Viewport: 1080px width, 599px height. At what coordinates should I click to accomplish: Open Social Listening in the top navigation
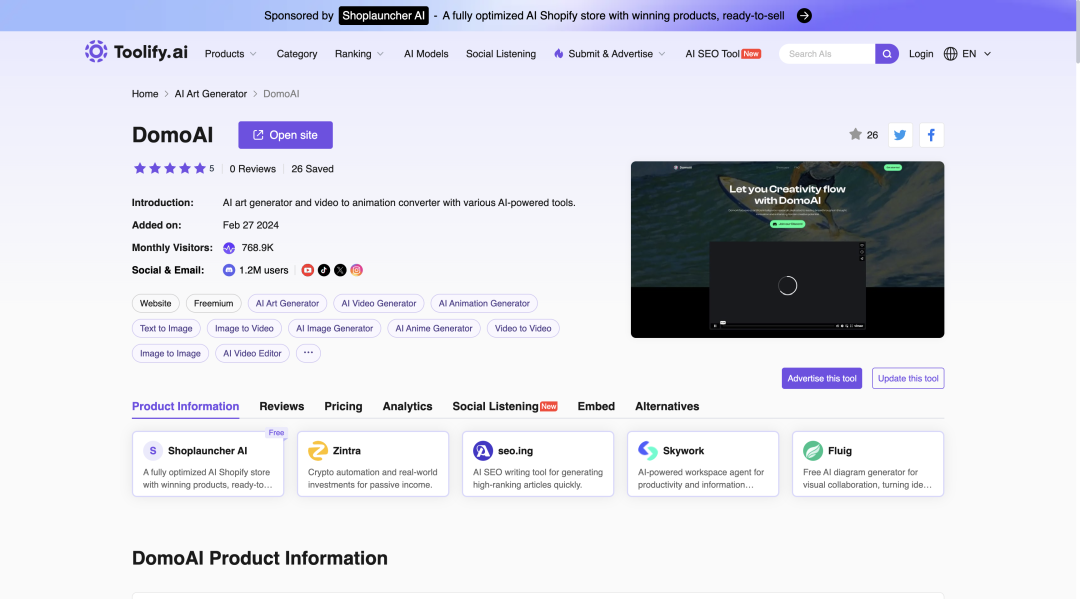pyautogui.click(x=501, y=54)
